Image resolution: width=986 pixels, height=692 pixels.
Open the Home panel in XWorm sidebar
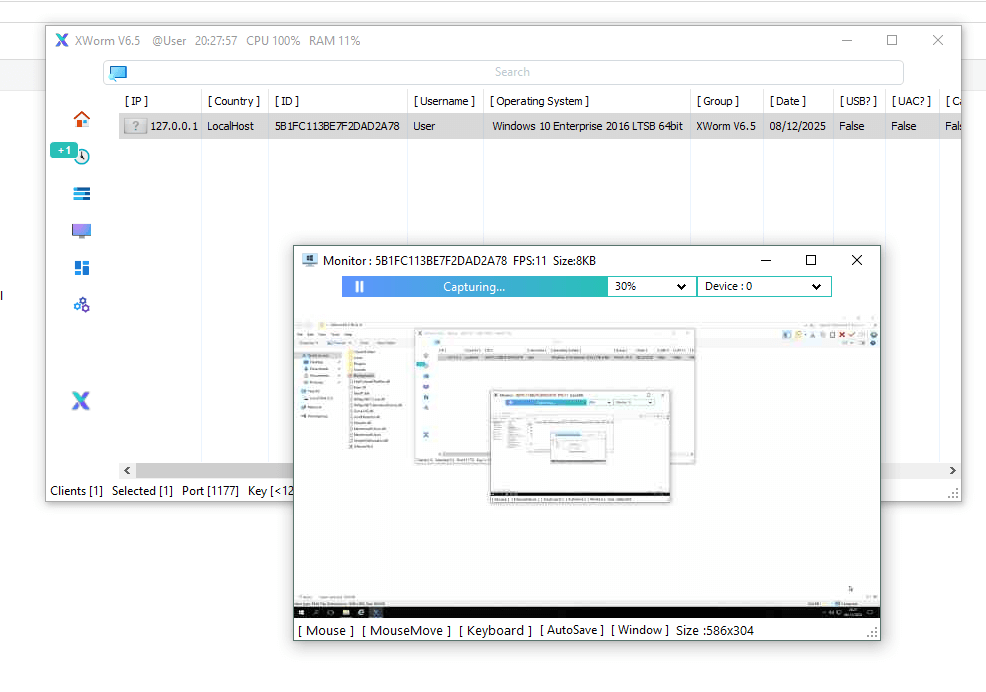[x=81, y=118]
